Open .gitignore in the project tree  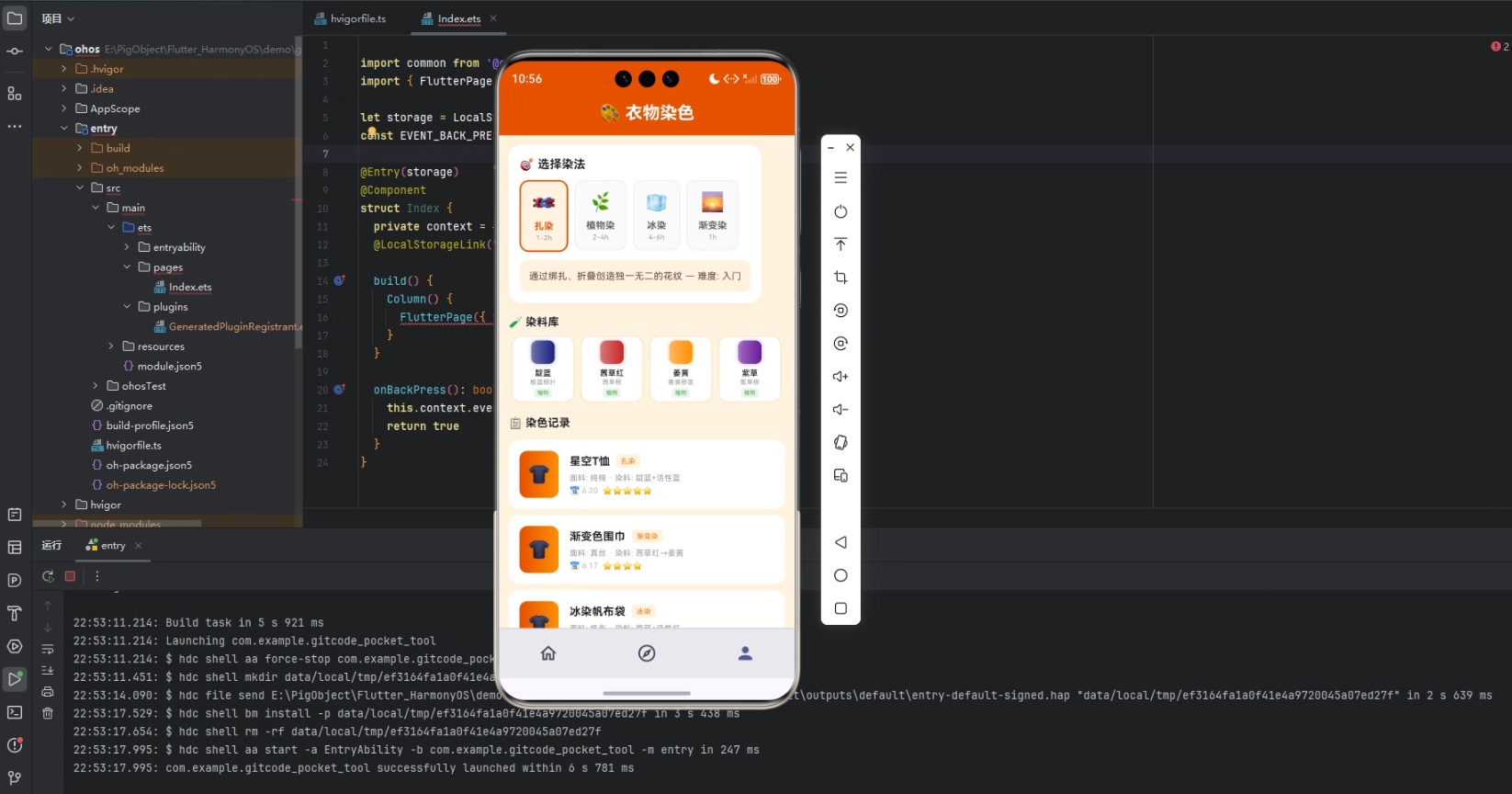(x=130, y=406)
